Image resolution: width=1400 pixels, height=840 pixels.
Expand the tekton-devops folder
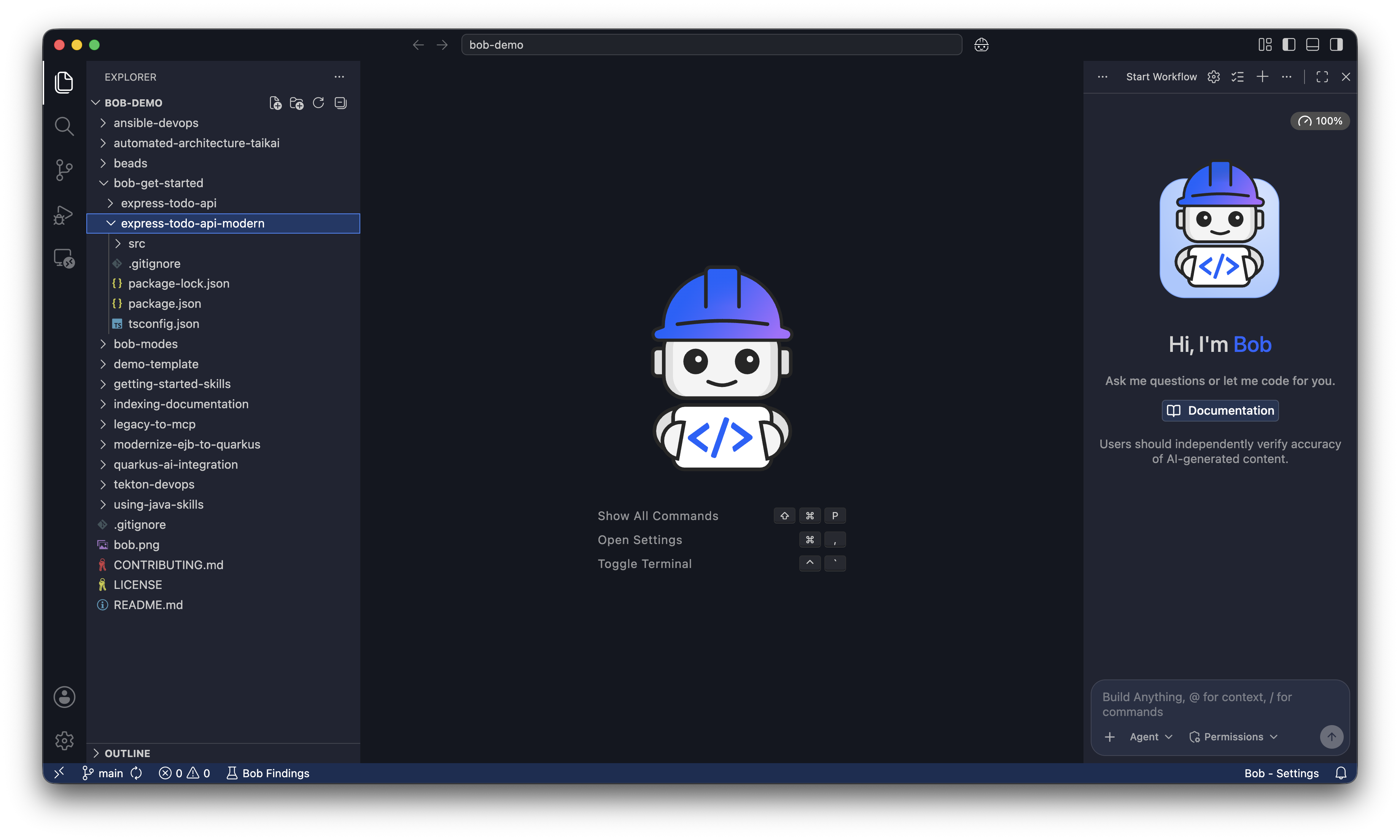[223, 485]
